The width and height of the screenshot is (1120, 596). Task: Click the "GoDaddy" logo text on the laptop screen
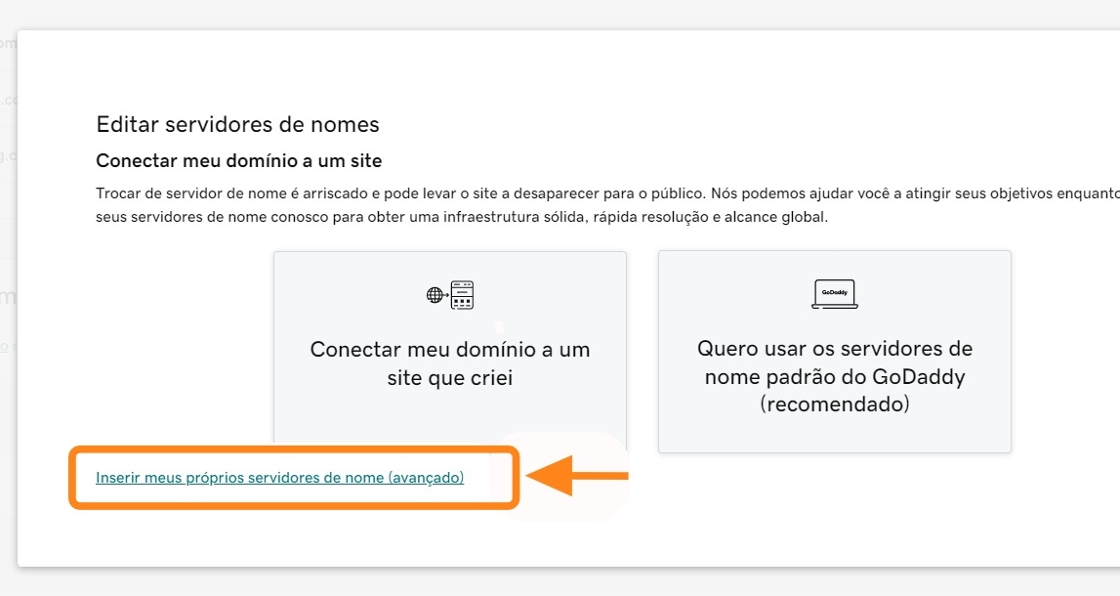[x=834, y=292]
